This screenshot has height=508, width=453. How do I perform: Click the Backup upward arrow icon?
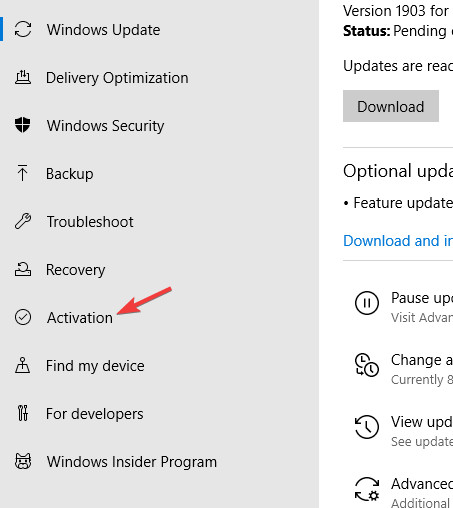(x=23, y=173)
